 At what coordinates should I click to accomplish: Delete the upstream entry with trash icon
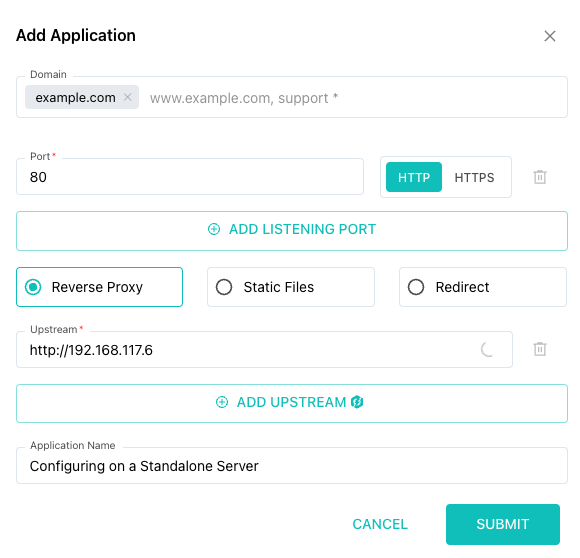(540, 349)
